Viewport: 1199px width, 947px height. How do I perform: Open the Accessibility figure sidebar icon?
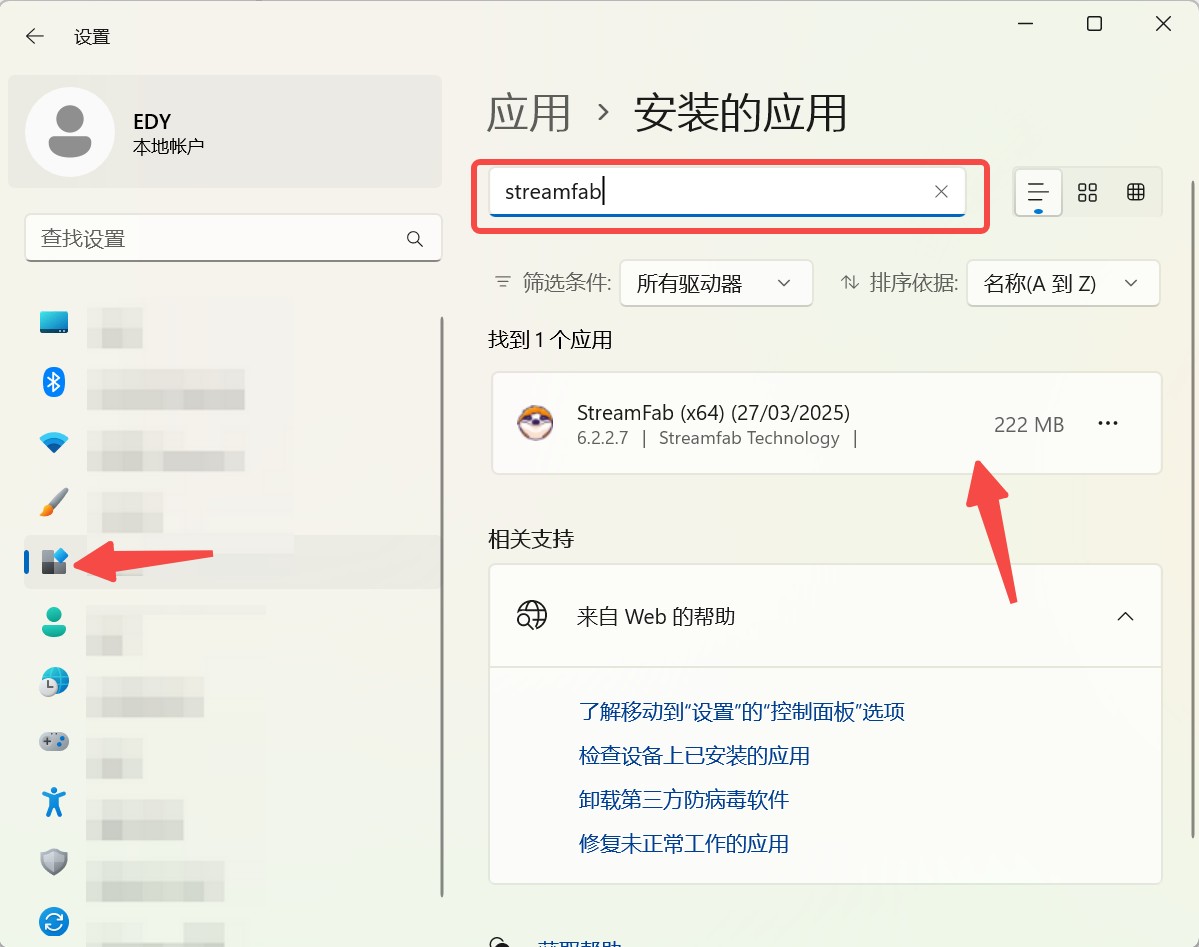[x=54, y=802]
